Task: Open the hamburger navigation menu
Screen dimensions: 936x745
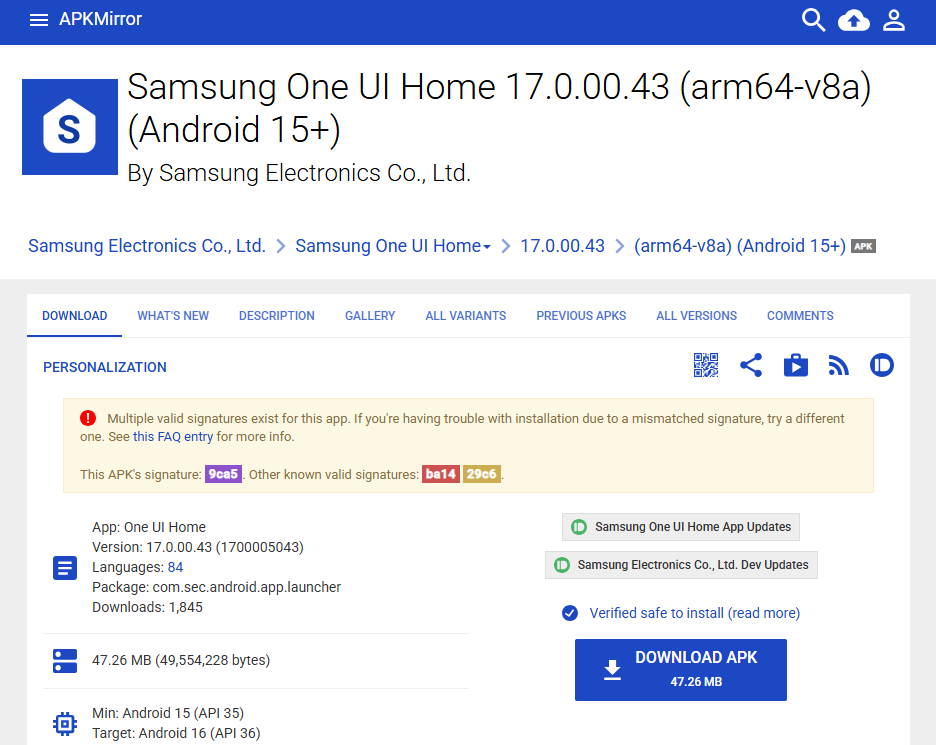Action: 39,20
